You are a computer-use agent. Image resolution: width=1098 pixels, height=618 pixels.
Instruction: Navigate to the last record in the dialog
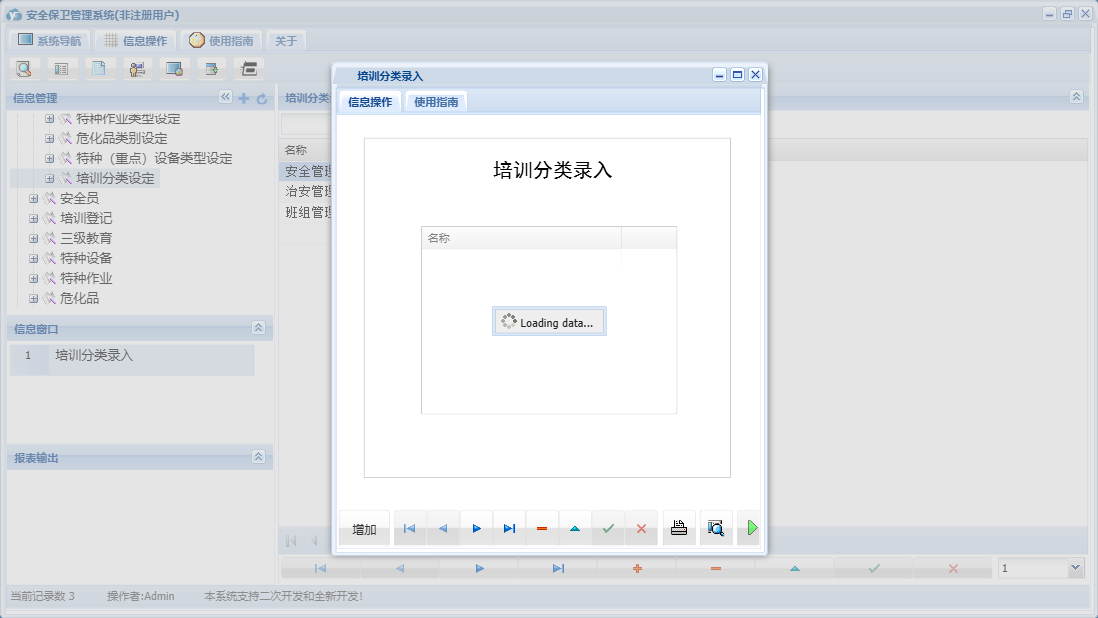click(x=509, y=527)
